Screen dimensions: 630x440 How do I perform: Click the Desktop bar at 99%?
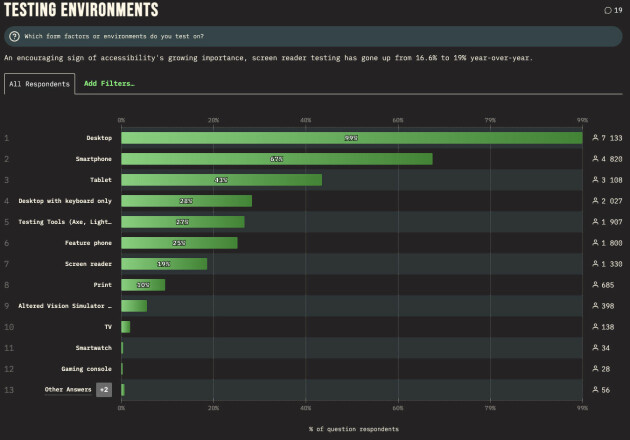[x=352, y=138]
